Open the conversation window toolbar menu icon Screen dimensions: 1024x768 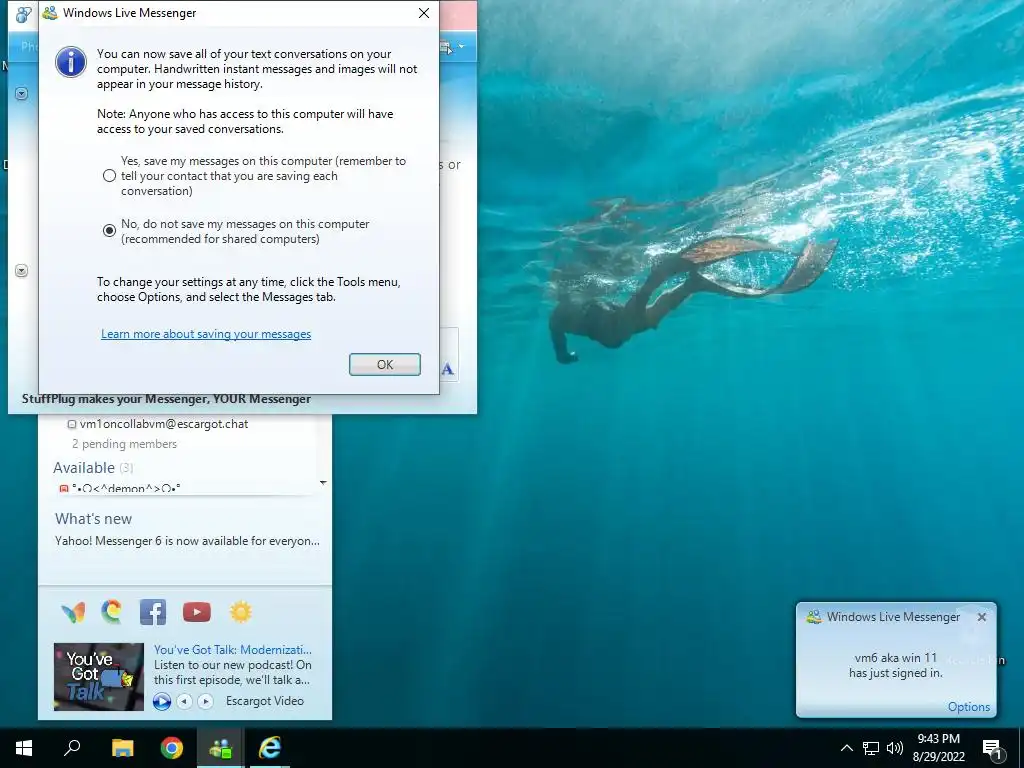tap(452, 47)
